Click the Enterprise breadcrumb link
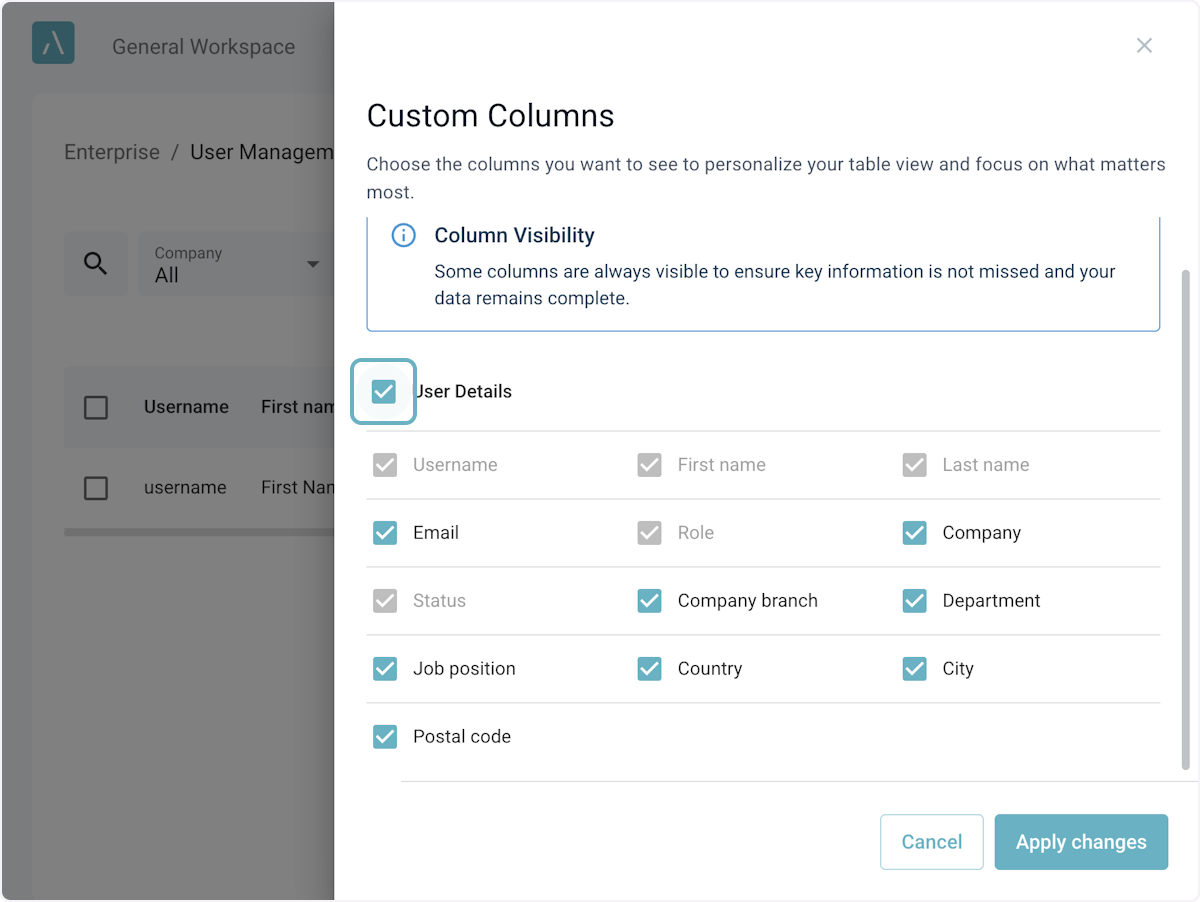The width and height of the screenshot is (1200, 902). 112,152
